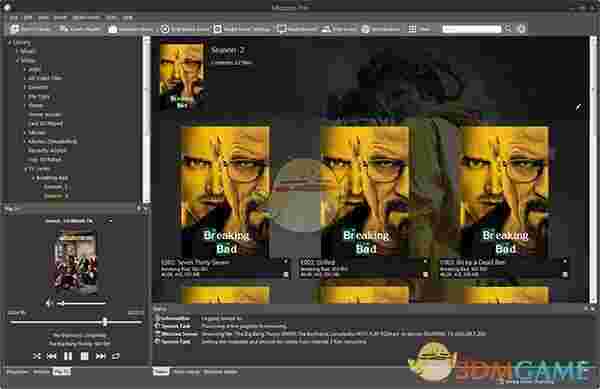Switch to the first bottom-left tab
The image size is (600, 389).
(x=18, y=372)
